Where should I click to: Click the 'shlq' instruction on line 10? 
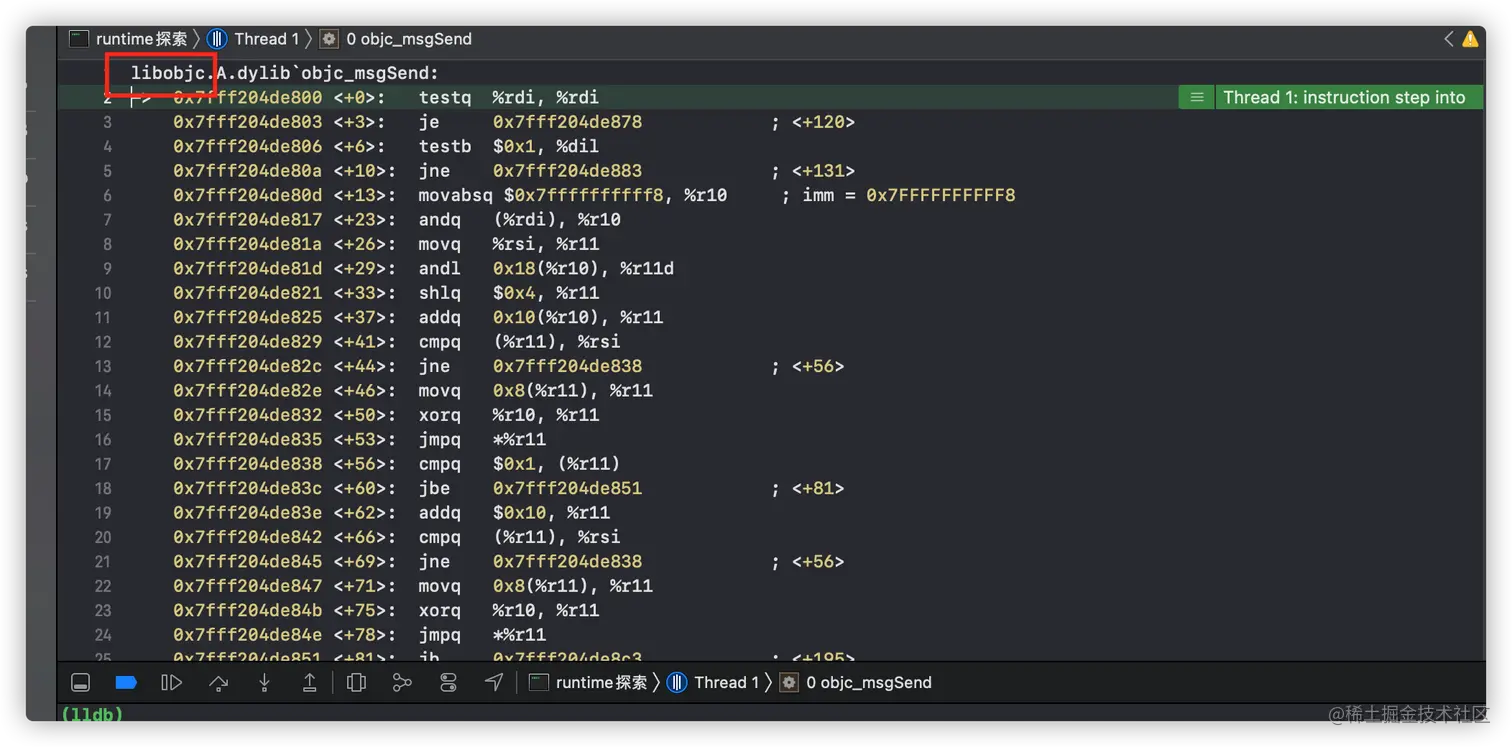[x=440, y=293]
